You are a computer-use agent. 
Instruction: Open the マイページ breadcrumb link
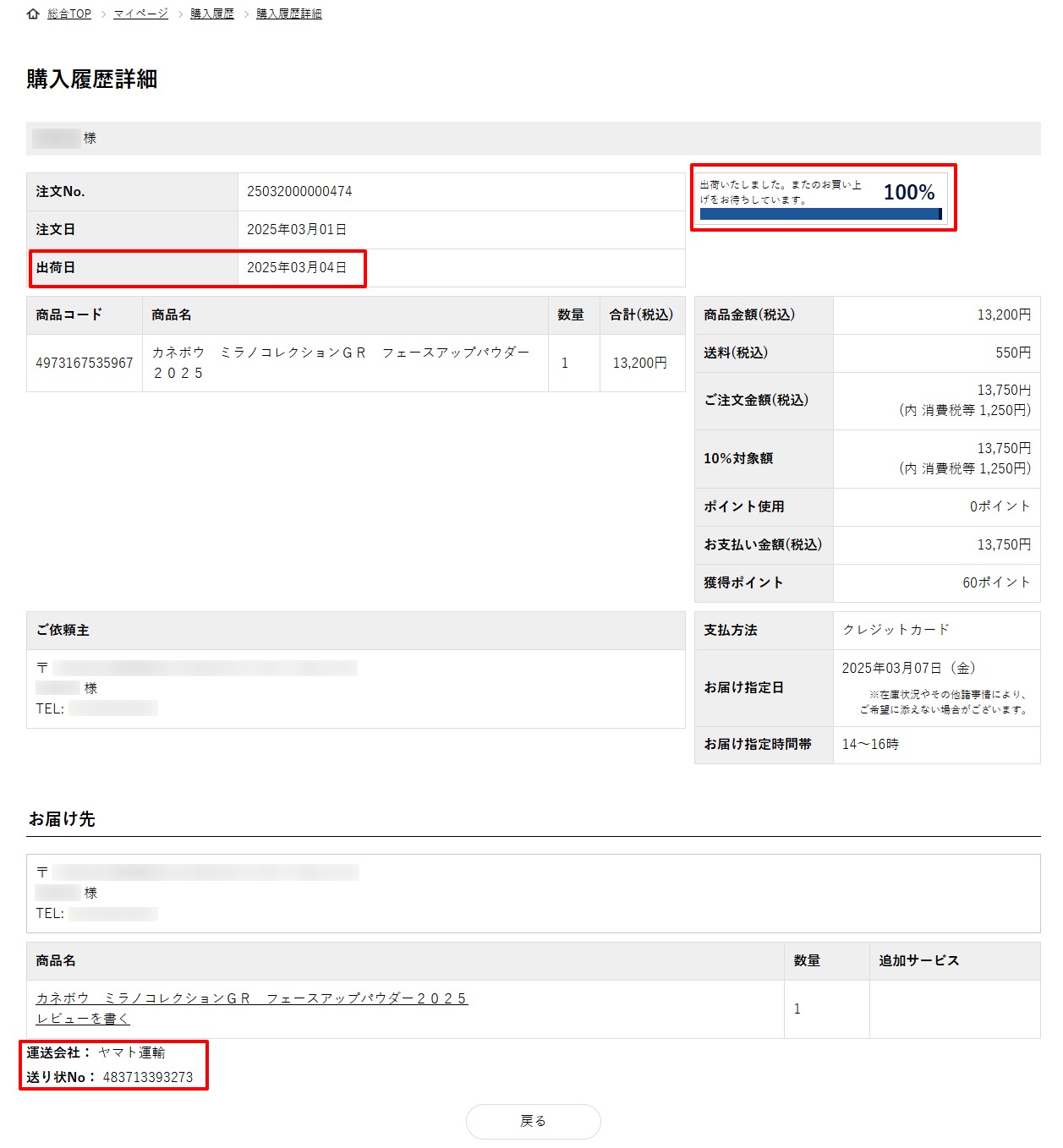[140, 14]
